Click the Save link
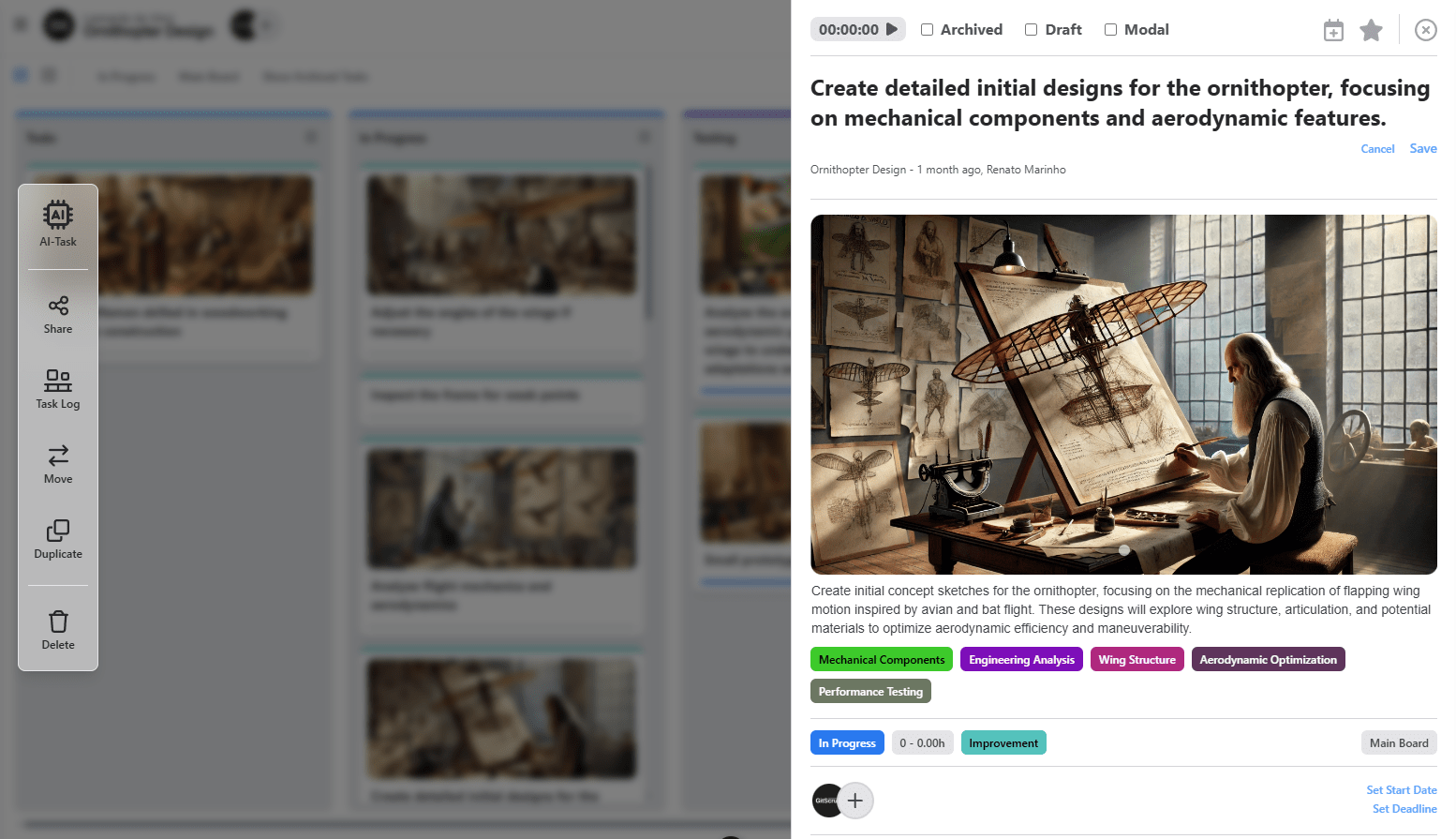The height and width of the screenshot is (839, 1456). pos(1422,149)
